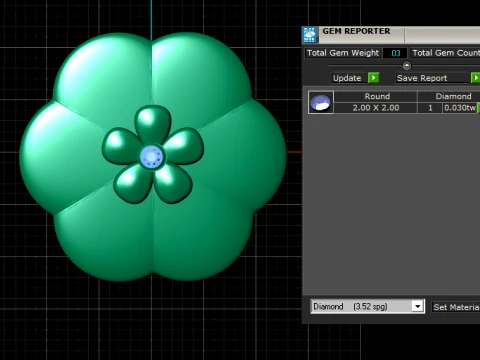
Task: Click the green arrow next to Update
Action: [x=374, y=78]
